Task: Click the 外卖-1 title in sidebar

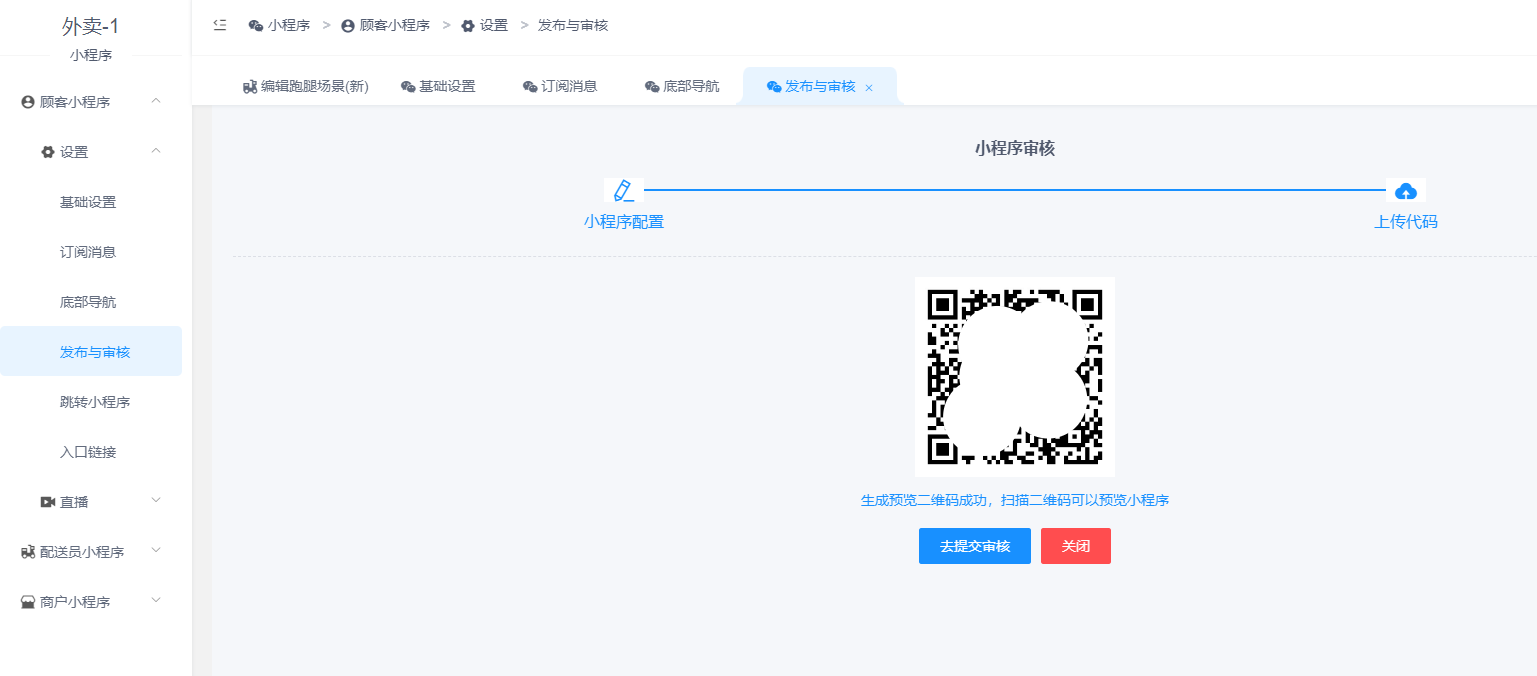Action: pos(91,27)
